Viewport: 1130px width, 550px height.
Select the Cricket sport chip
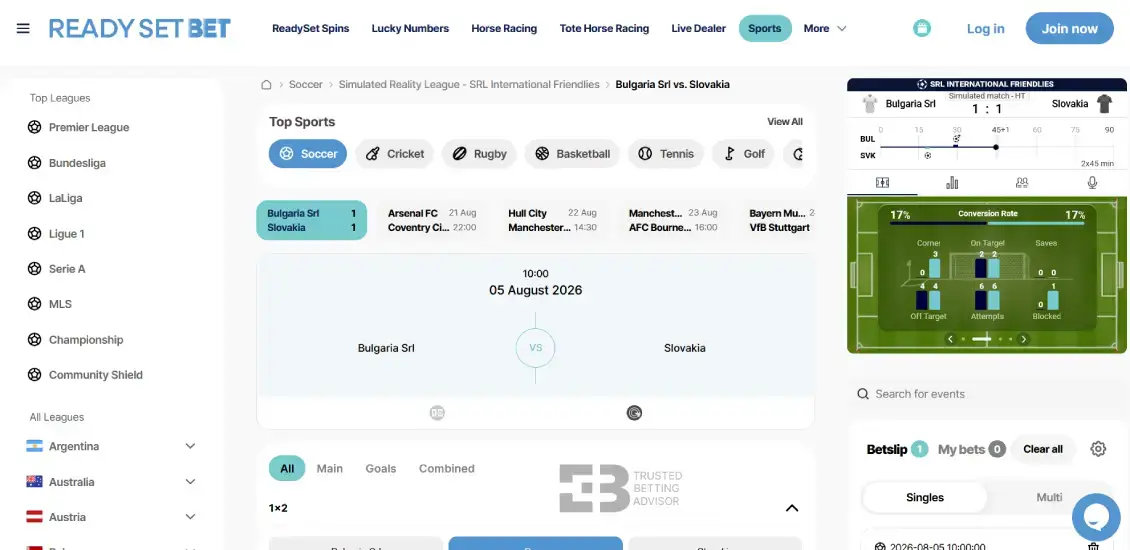tap(394, 154)
